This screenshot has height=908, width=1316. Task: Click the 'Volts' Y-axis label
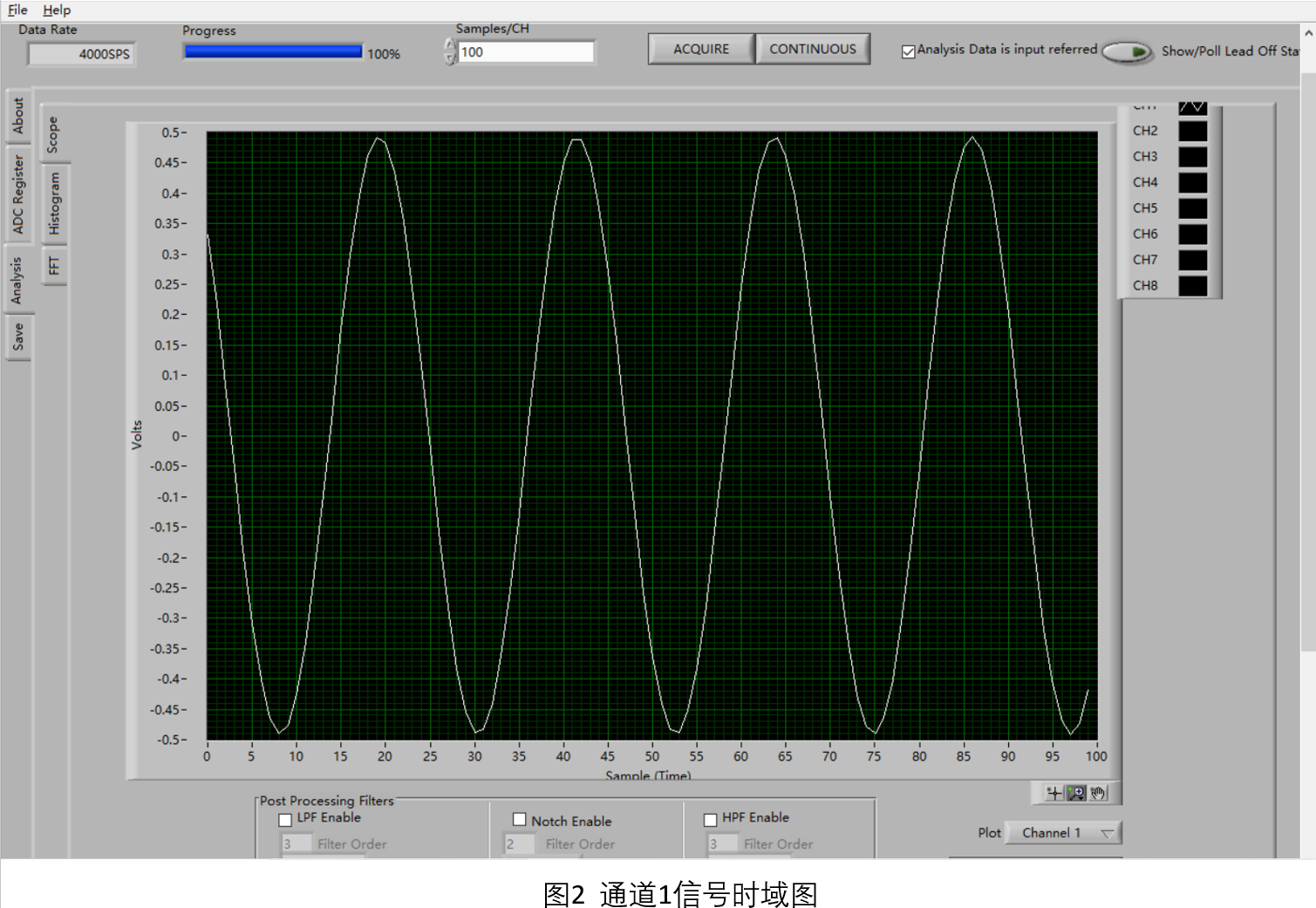click(x=137, y=434)
